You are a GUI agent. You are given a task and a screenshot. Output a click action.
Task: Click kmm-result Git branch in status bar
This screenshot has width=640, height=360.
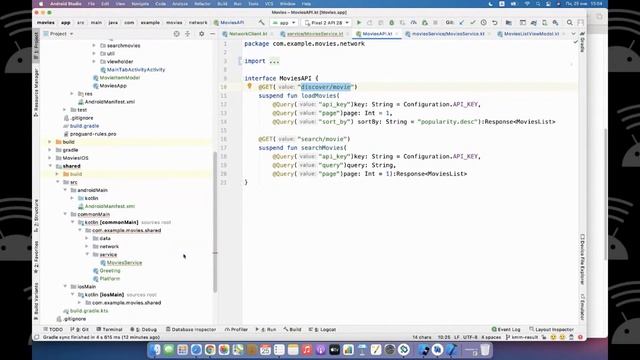pyautogui.click(x=522, y=337)
